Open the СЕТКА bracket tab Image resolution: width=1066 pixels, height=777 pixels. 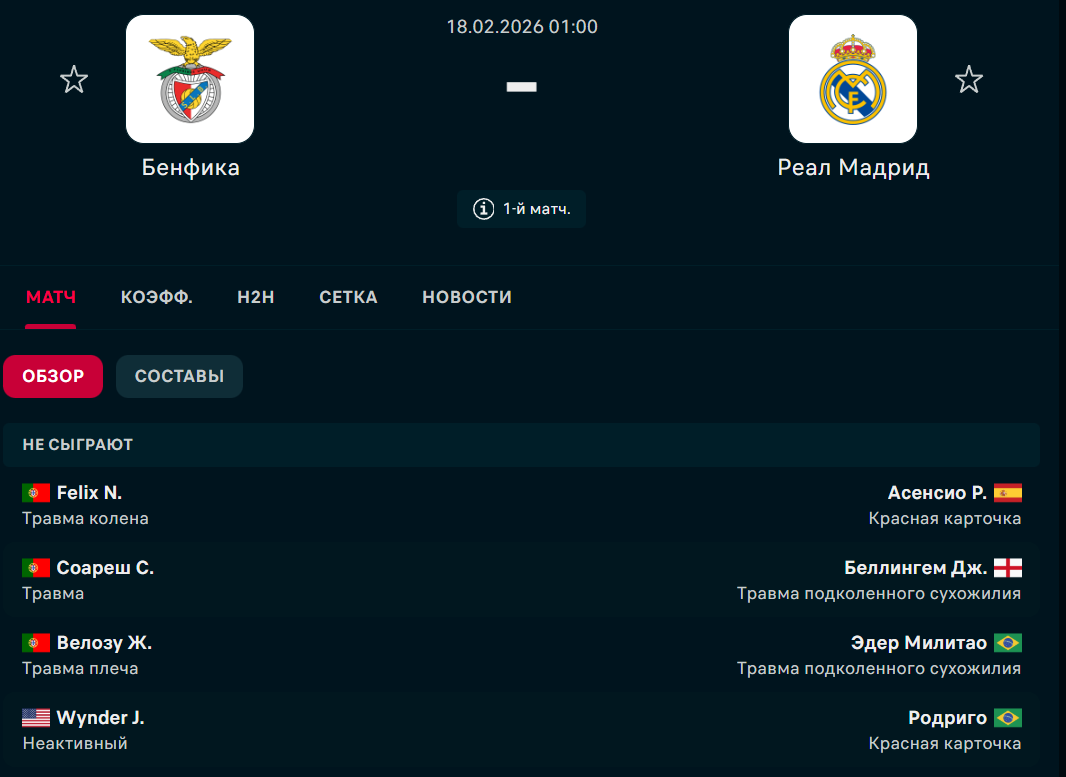[348, 297]
